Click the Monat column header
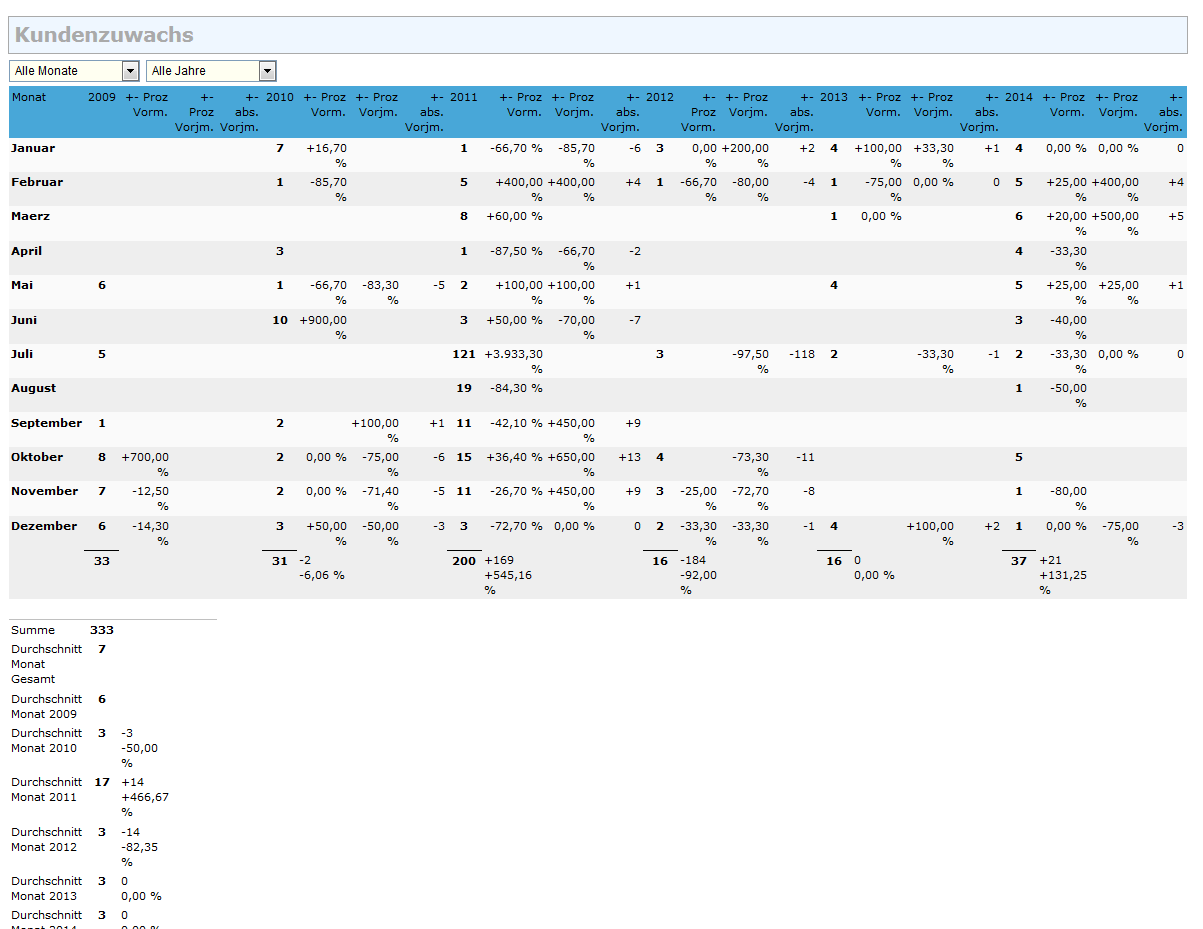1203x929 pixels. (28, 98)
